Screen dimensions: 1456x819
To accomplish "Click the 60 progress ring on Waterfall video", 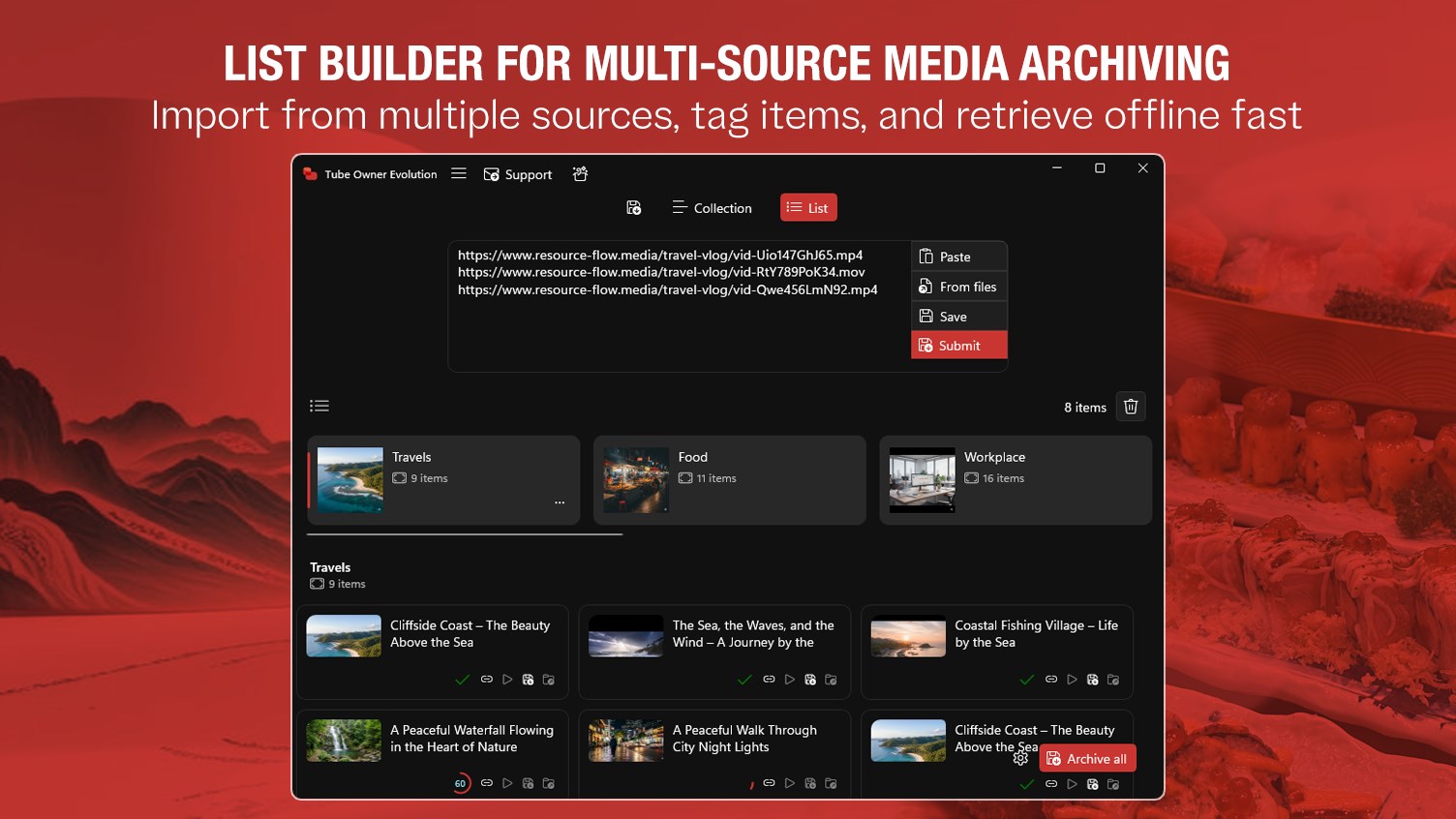I will tap(461, 783).
